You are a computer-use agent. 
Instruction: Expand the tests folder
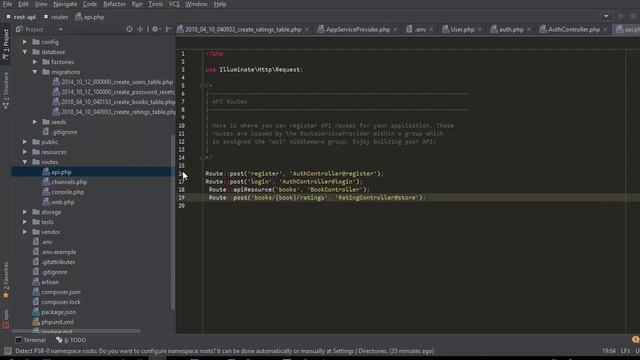[25, 222]
